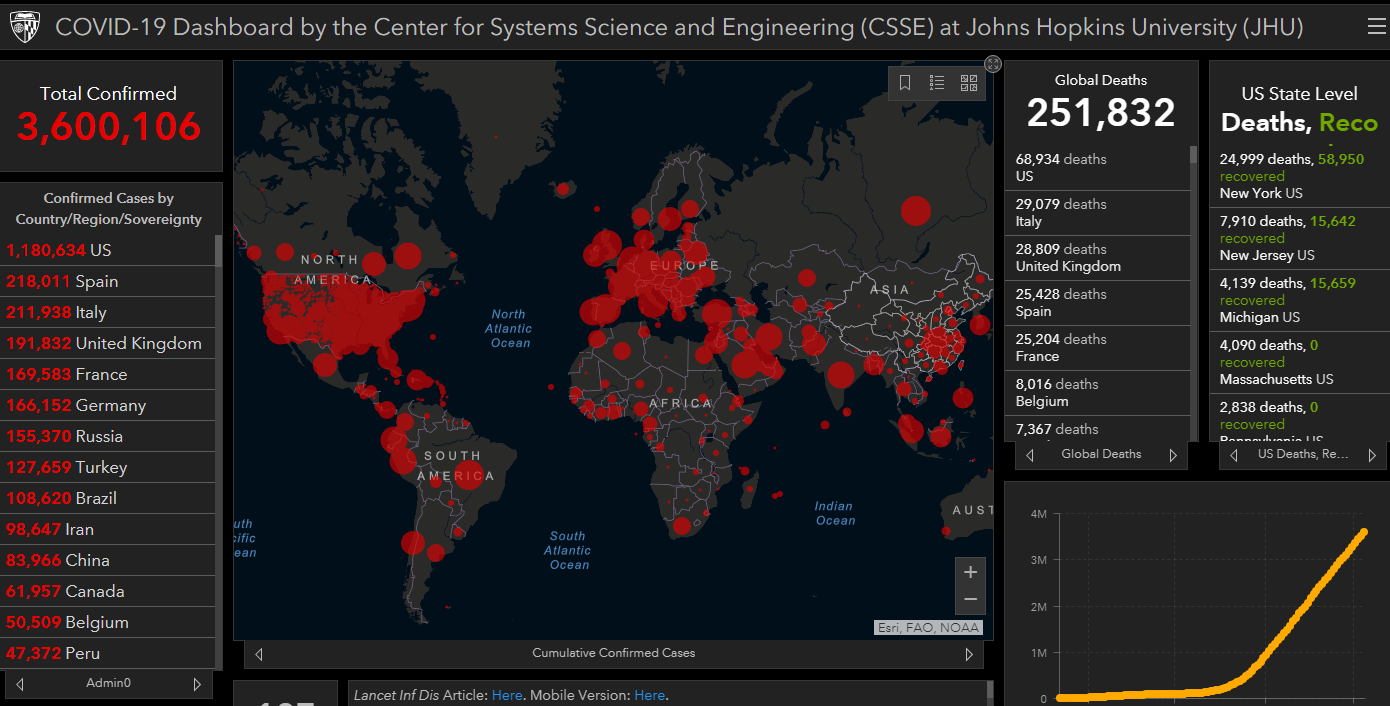Select Russia in confirmed cases list

[x=108, y=436]
